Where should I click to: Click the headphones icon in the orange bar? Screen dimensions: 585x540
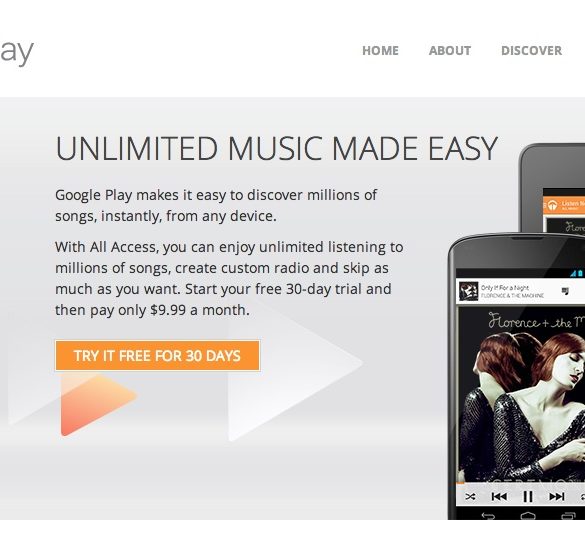(553, 205)
